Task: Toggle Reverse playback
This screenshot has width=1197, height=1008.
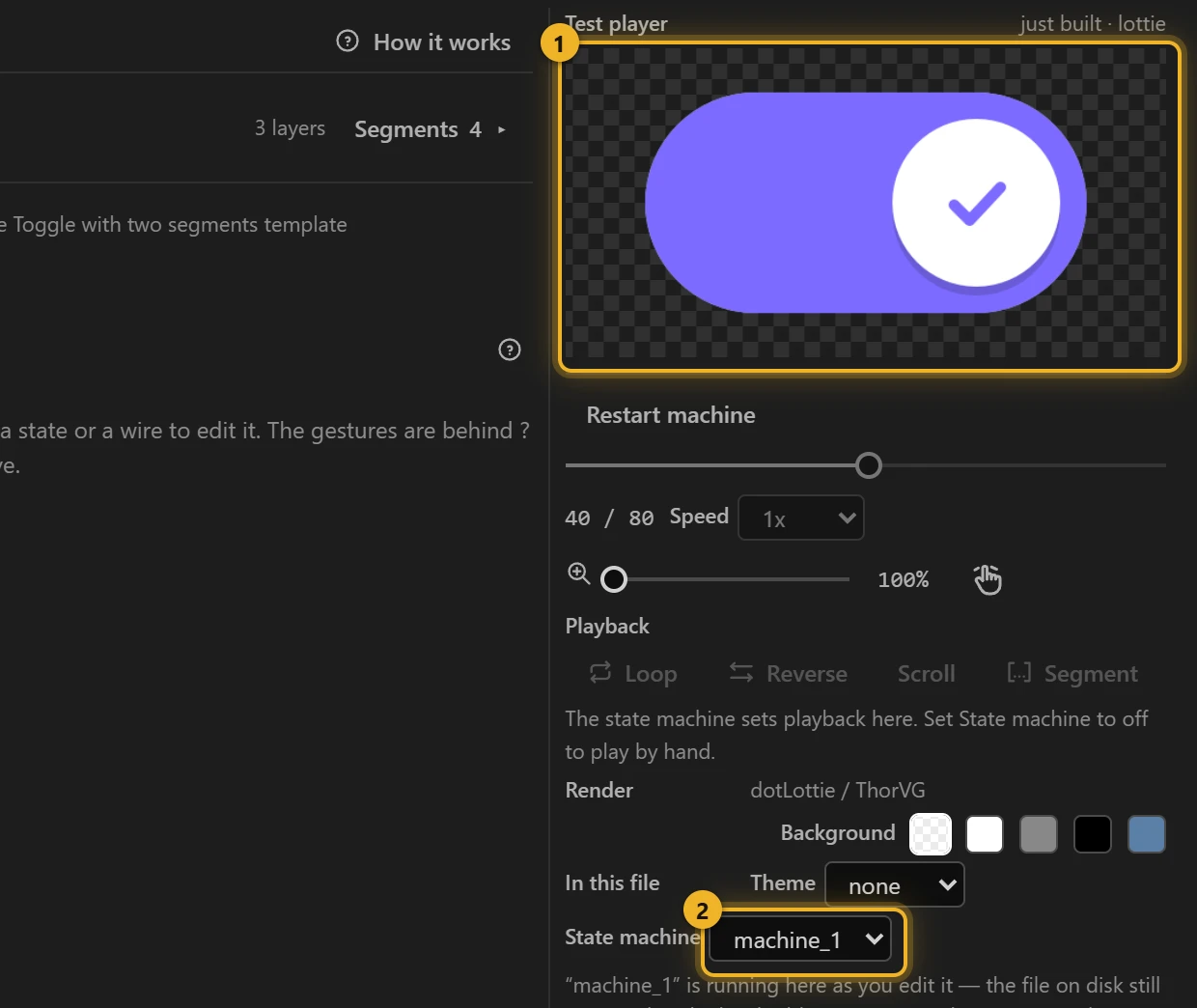Action: 788,674
